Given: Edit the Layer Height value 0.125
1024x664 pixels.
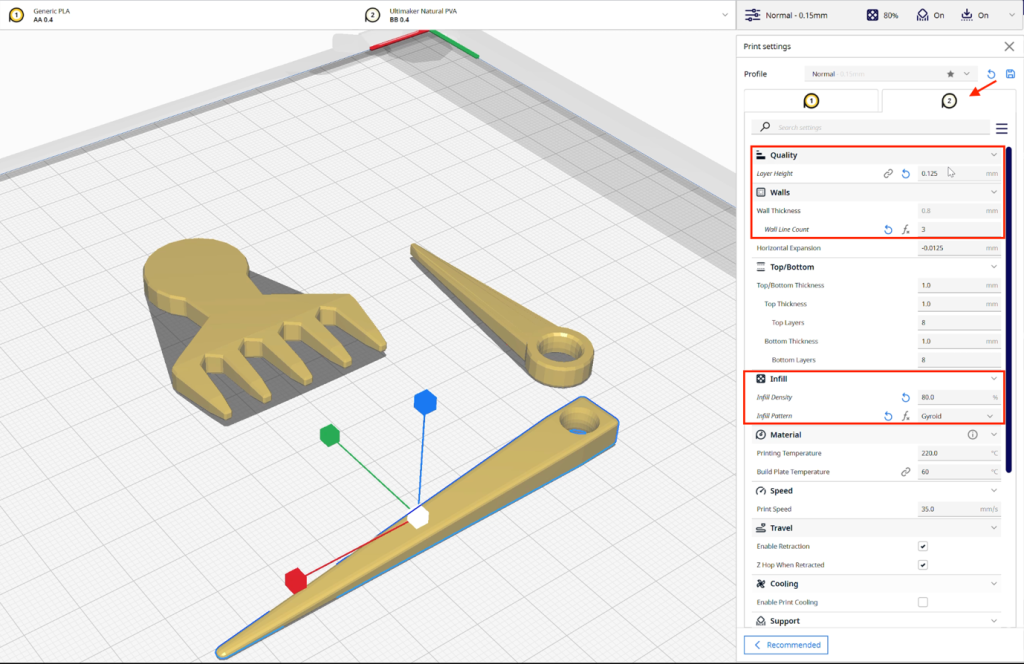Looking at the screenshot, I should [959, 174].
